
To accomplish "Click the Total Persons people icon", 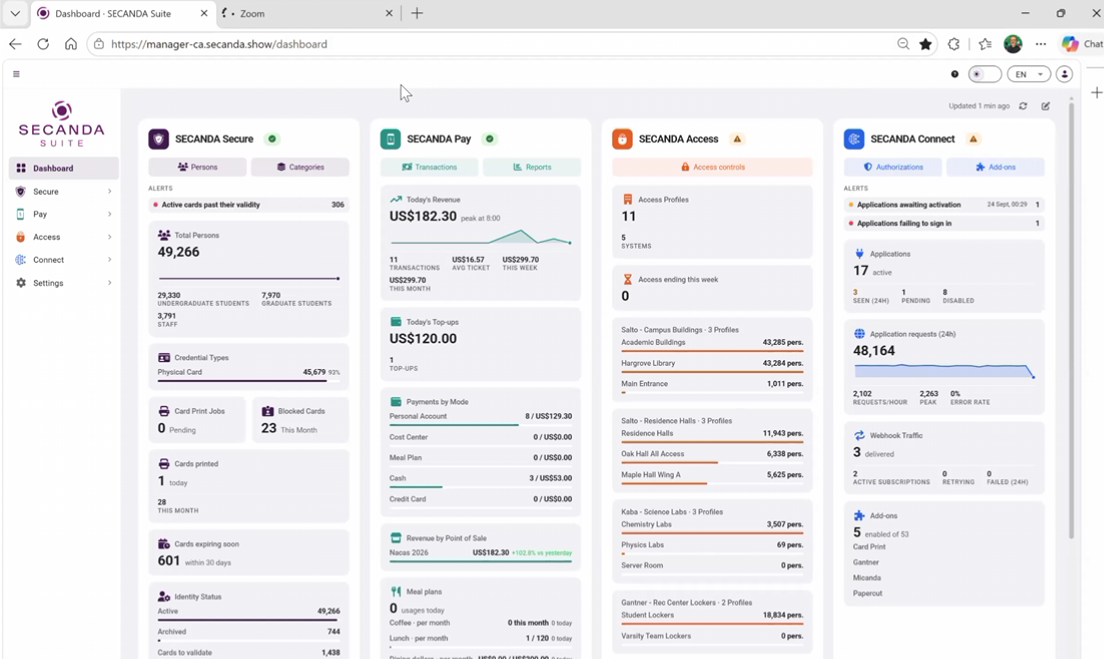I will pos(164,235).
